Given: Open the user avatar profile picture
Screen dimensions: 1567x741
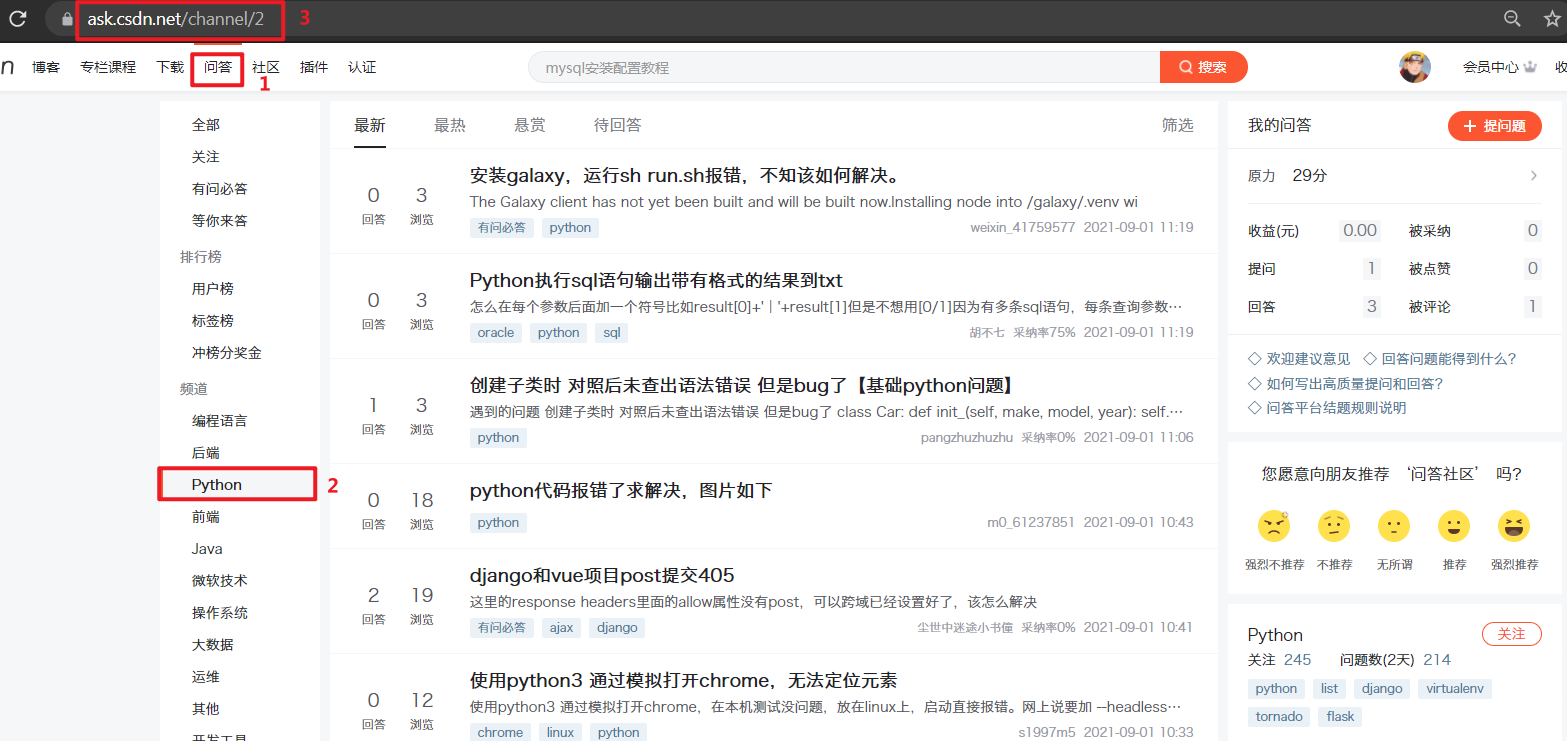Looking at the screenshot, I should [1414, 67].
